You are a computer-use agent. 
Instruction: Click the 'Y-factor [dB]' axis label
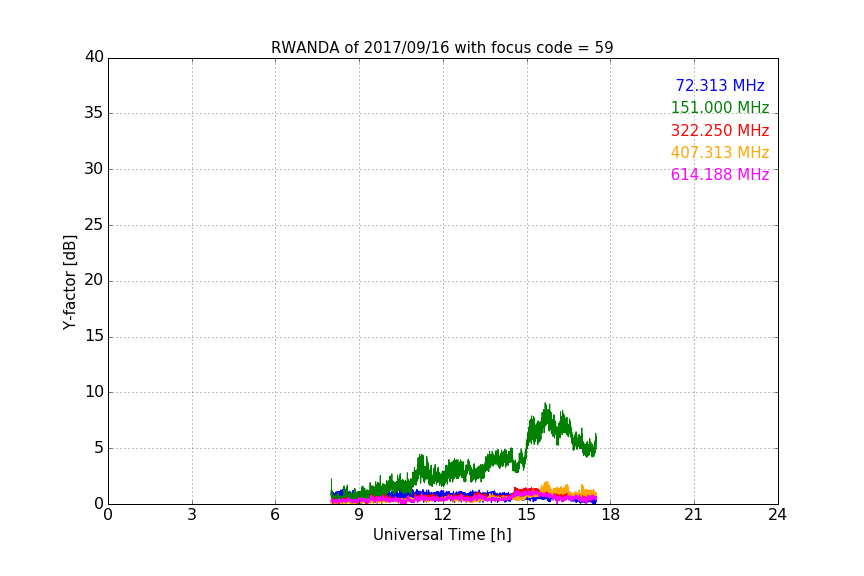point(69,282)
